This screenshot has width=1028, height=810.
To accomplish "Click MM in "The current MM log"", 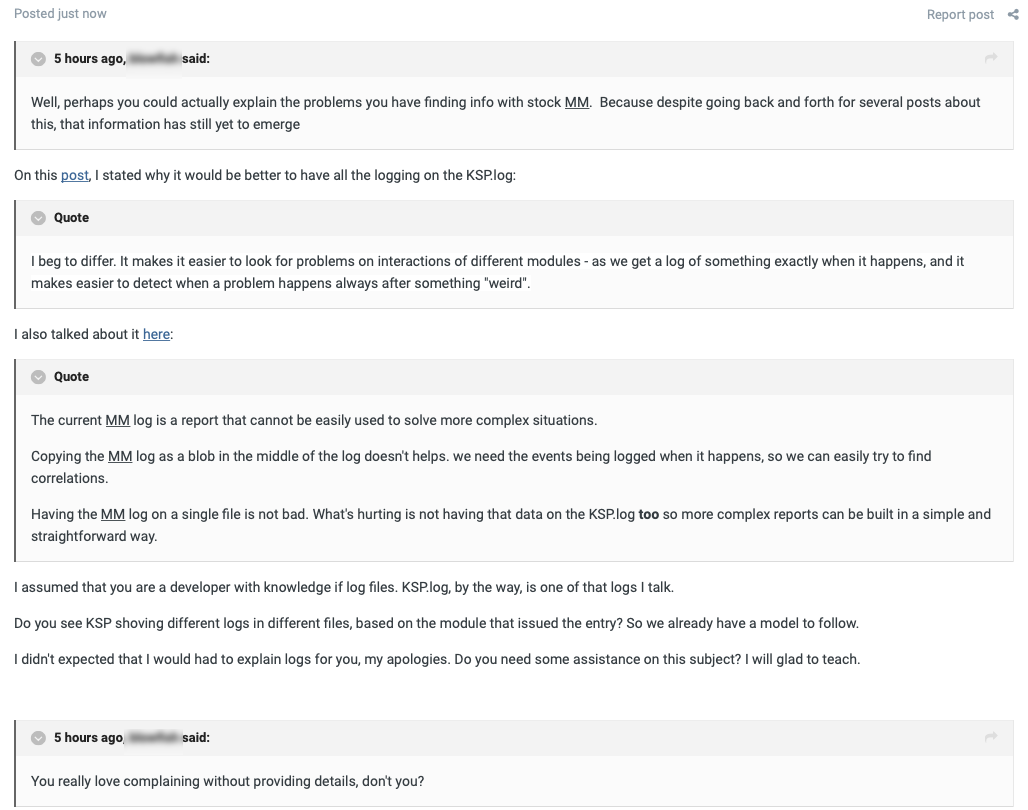I will tap(118, 420).
